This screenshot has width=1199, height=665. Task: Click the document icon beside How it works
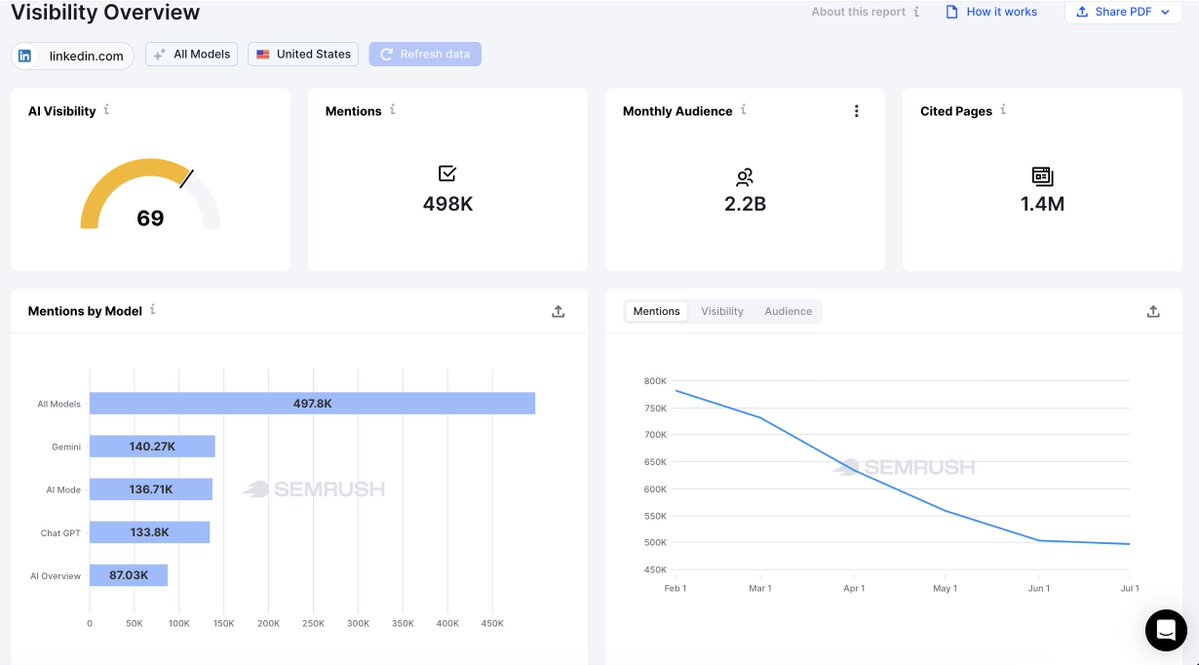point(952,11)
